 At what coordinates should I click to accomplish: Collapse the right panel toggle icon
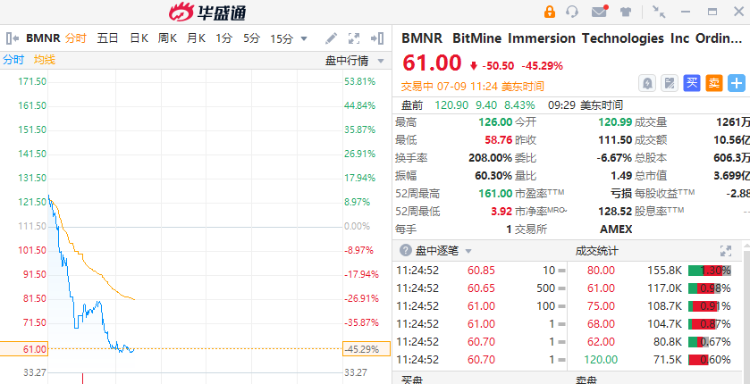377,38
